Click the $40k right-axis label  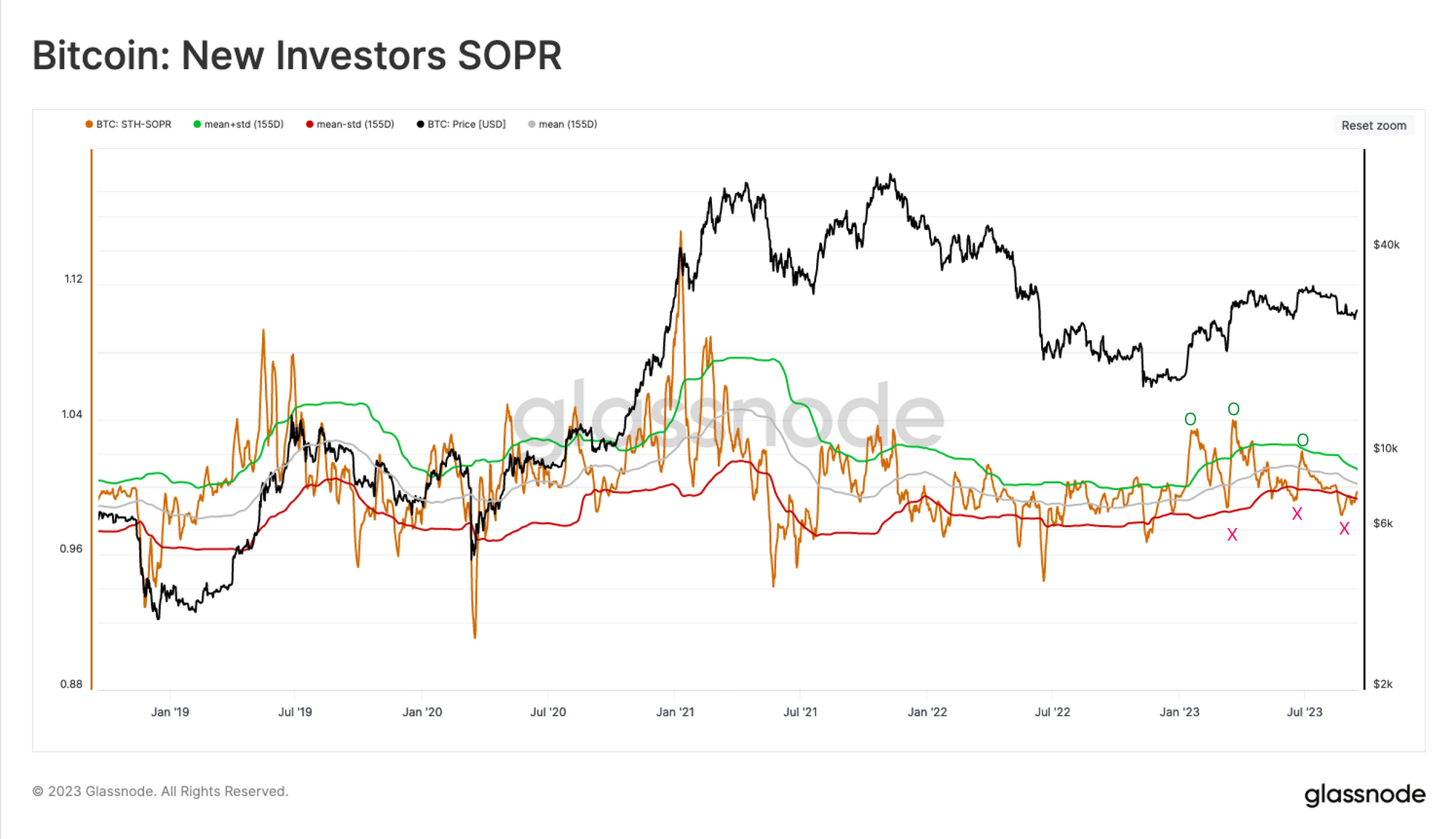coord(1386,245)
